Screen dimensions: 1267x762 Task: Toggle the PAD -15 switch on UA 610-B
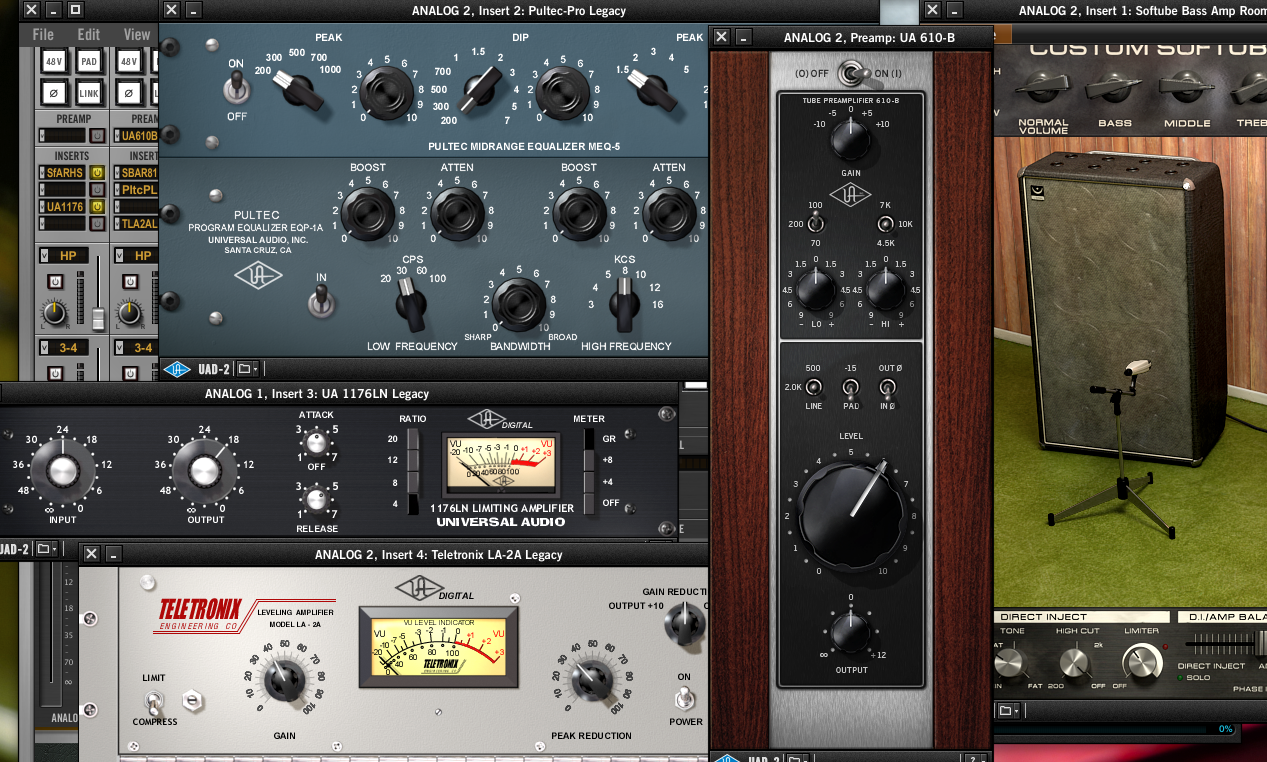tap(851, 387)
